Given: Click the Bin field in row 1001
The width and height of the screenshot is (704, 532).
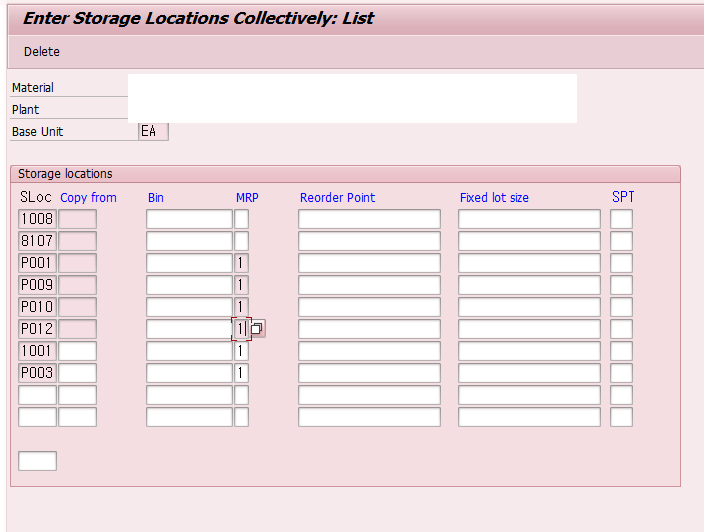Looking at the screenshot, I should [x=189, y=351].
